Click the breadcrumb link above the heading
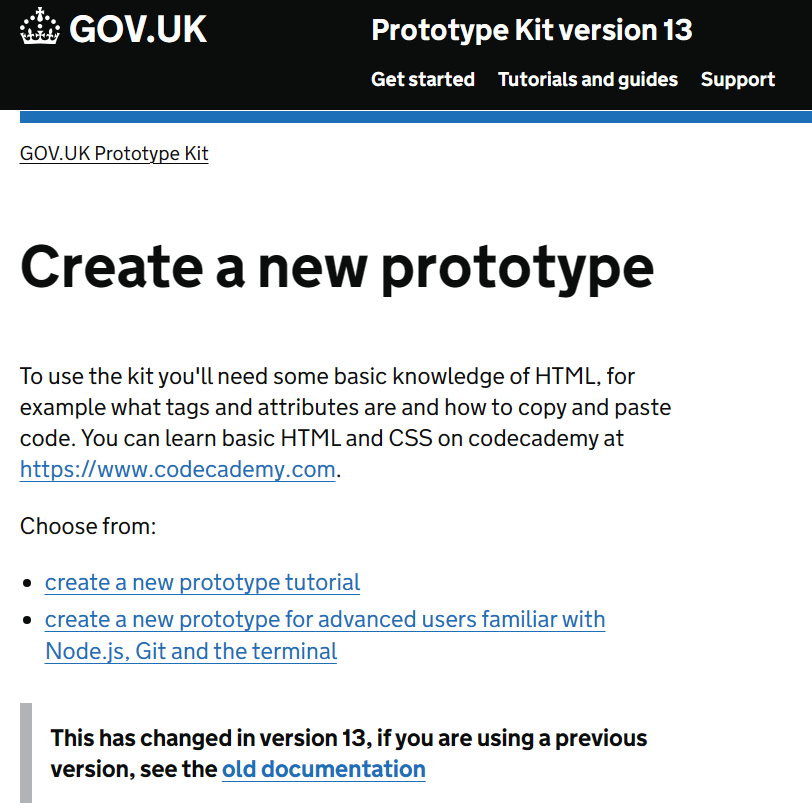This screenshot has width=812, height=812. point(113,153)
